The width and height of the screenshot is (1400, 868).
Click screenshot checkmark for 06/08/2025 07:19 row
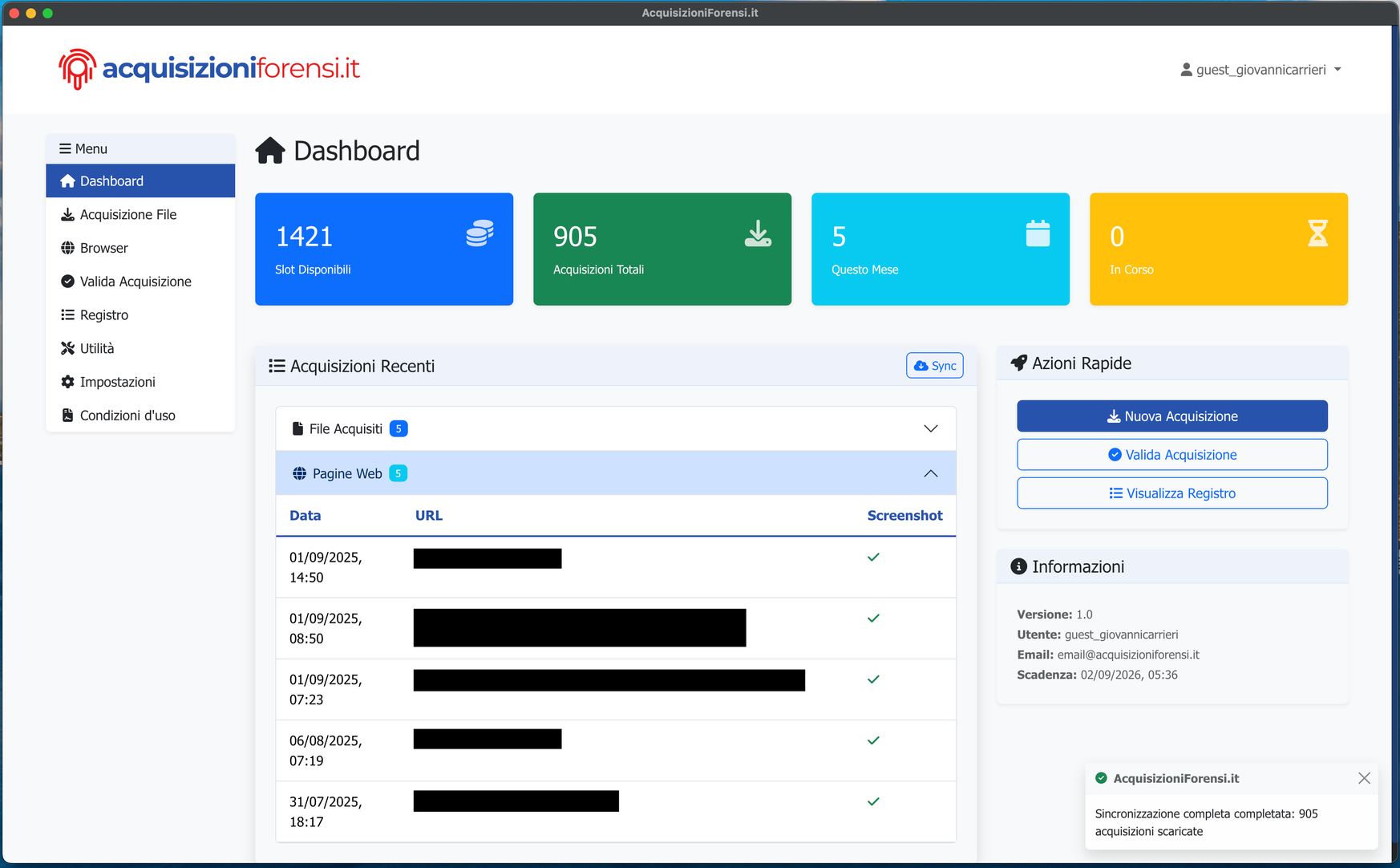pos(873,740)
